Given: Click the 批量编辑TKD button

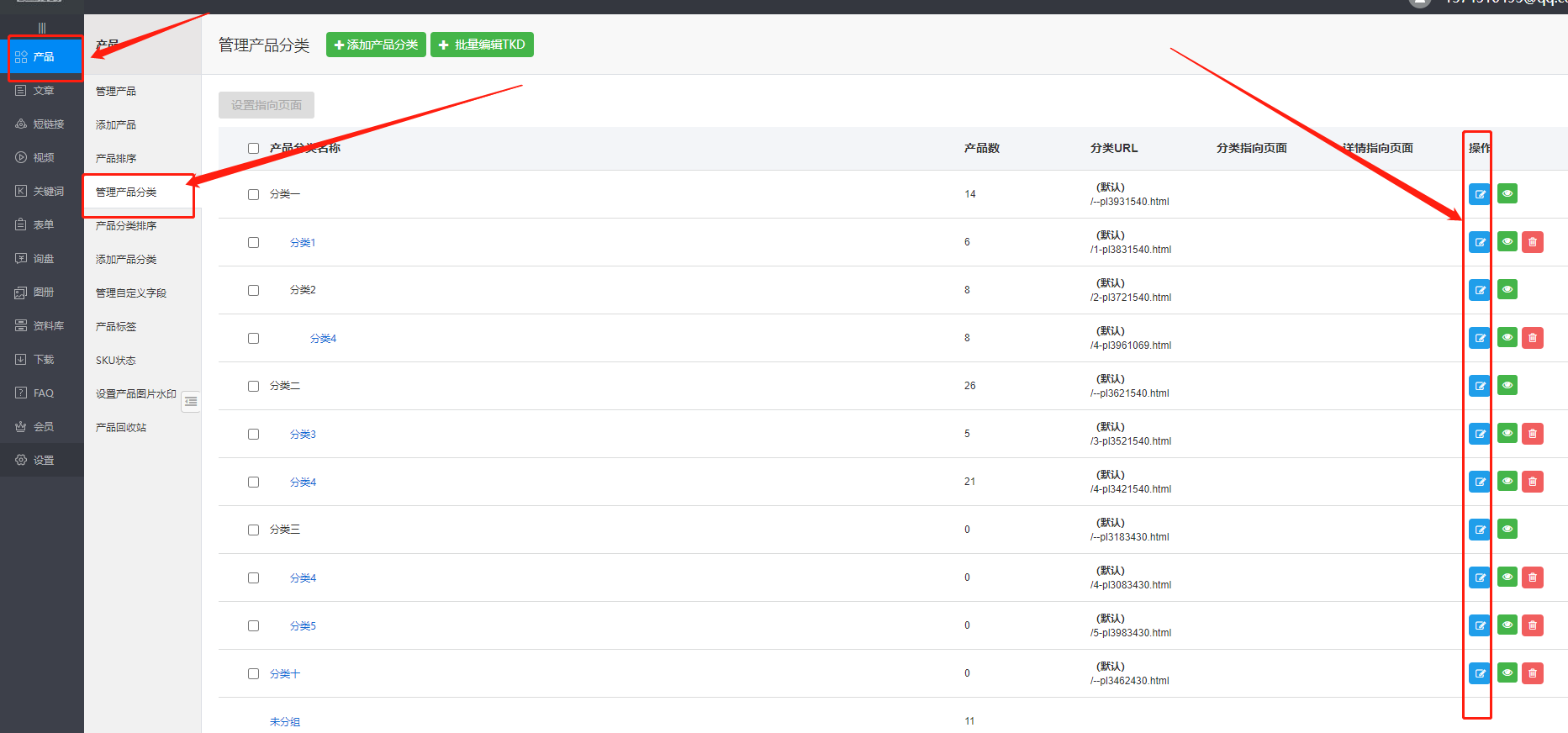Looking at the screenshot, I should pos(482,45).
